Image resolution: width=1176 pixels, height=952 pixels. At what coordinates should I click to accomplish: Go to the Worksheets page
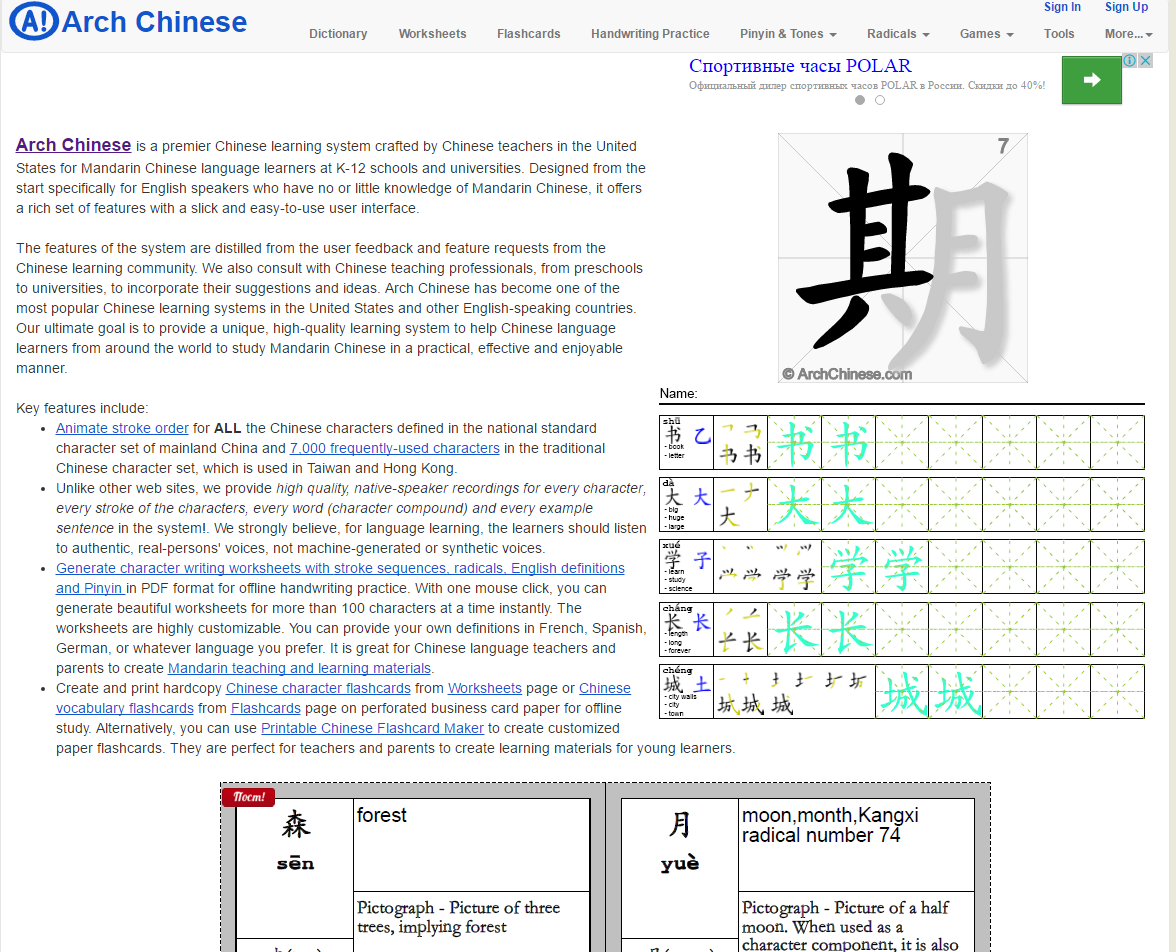coord(432,34)
